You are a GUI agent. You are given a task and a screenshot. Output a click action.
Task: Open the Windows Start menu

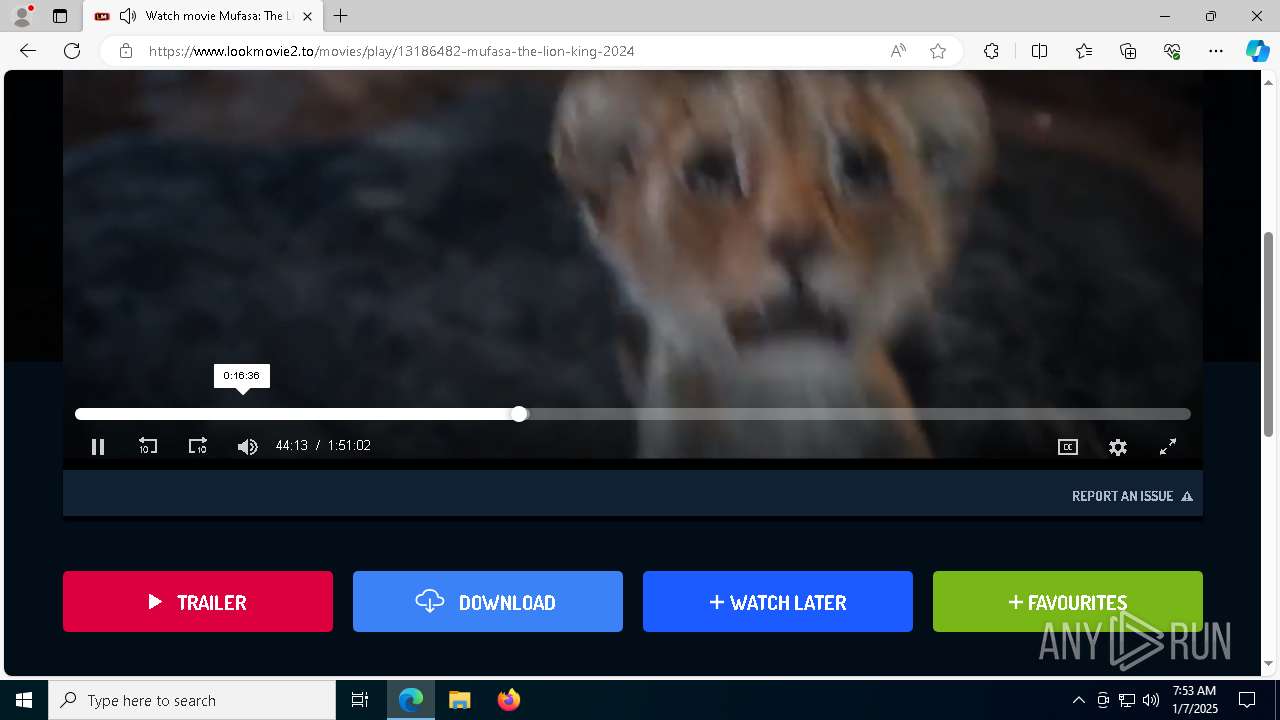[24, 700]
